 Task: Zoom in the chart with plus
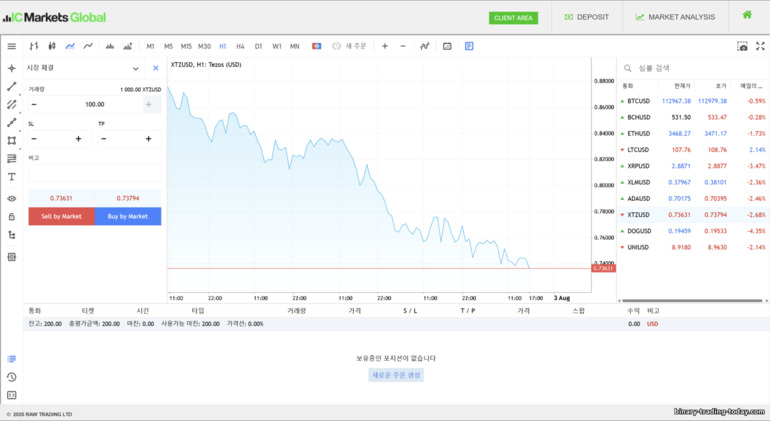(385, 46)
